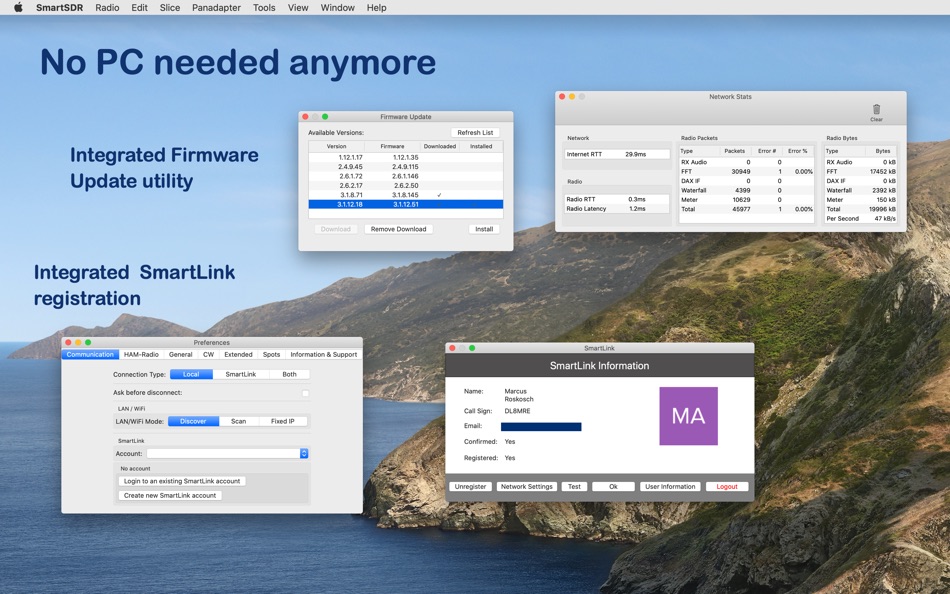Open User Information in SmartLink window
The height and width of the screenshot is (594, 950).
pos(670,486)
